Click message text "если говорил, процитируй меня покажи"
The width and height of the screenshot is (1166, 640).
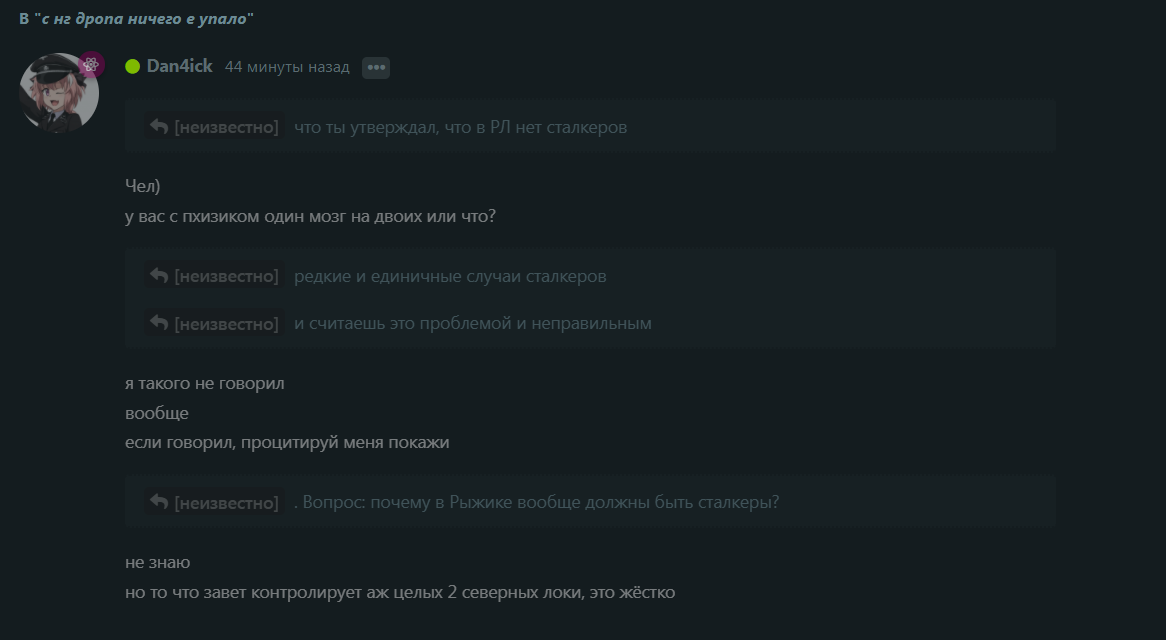[287, 442]
